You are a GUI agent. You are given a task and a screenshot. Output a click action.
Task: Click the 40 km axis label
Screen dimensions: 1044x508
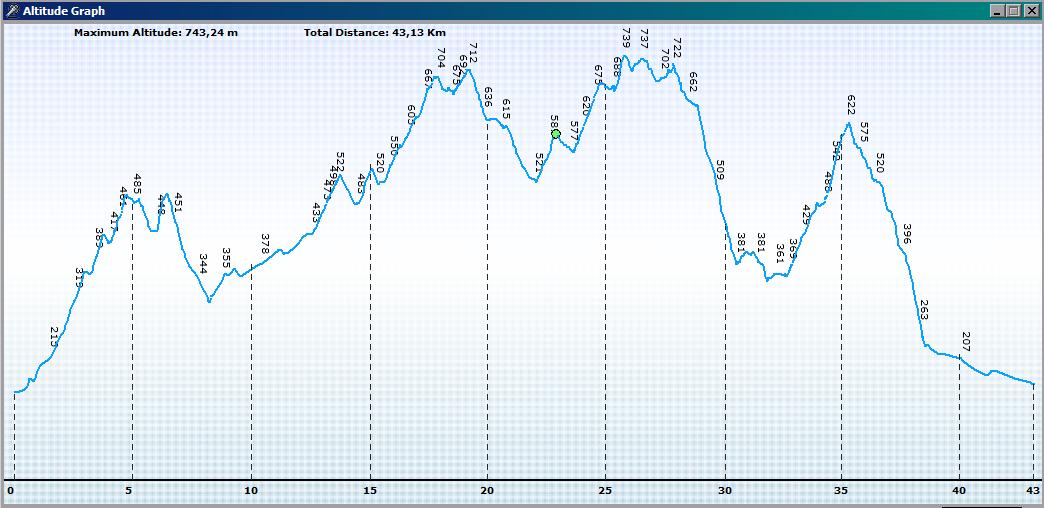coord(959,491)
